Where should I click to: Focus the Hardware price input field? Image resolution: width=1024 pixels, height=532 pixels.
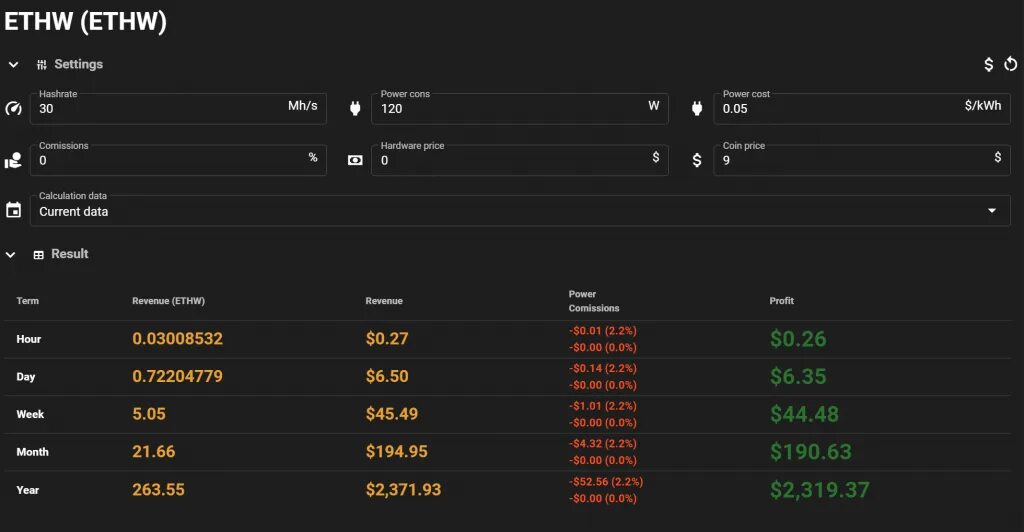click(520, 160)
